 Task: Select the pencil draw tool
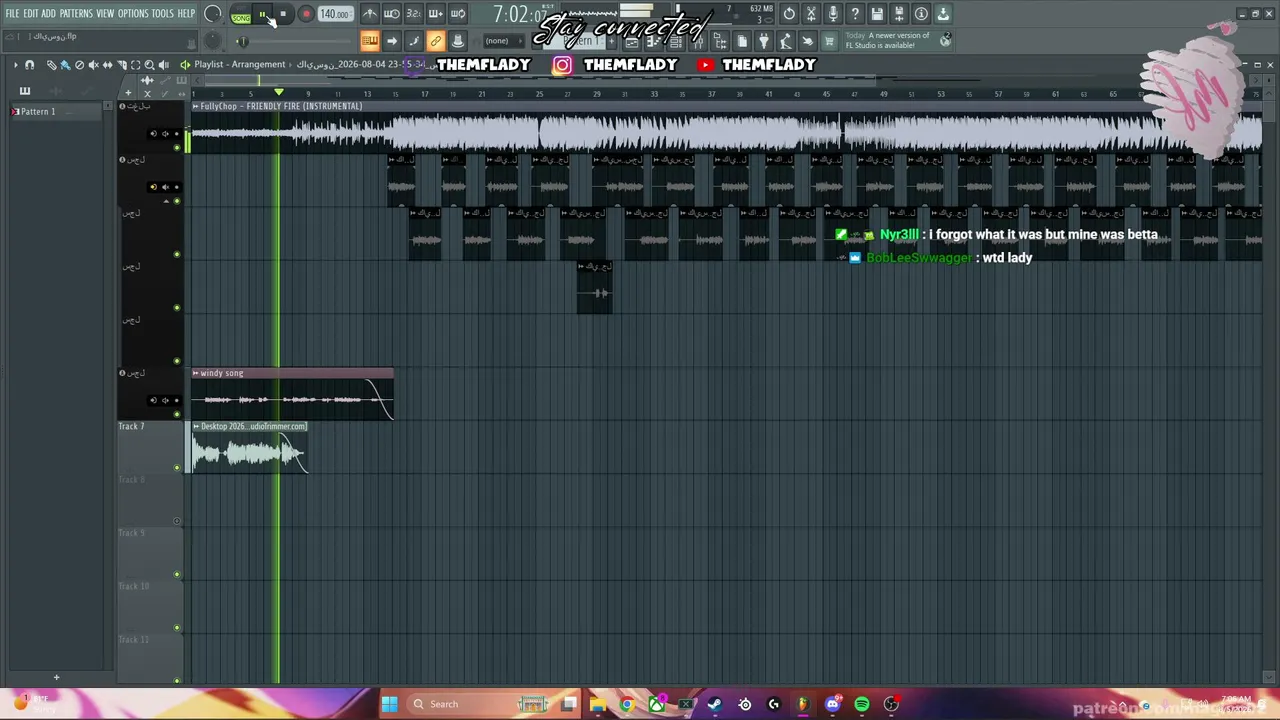pyautogui.click(x=52, y=65)
